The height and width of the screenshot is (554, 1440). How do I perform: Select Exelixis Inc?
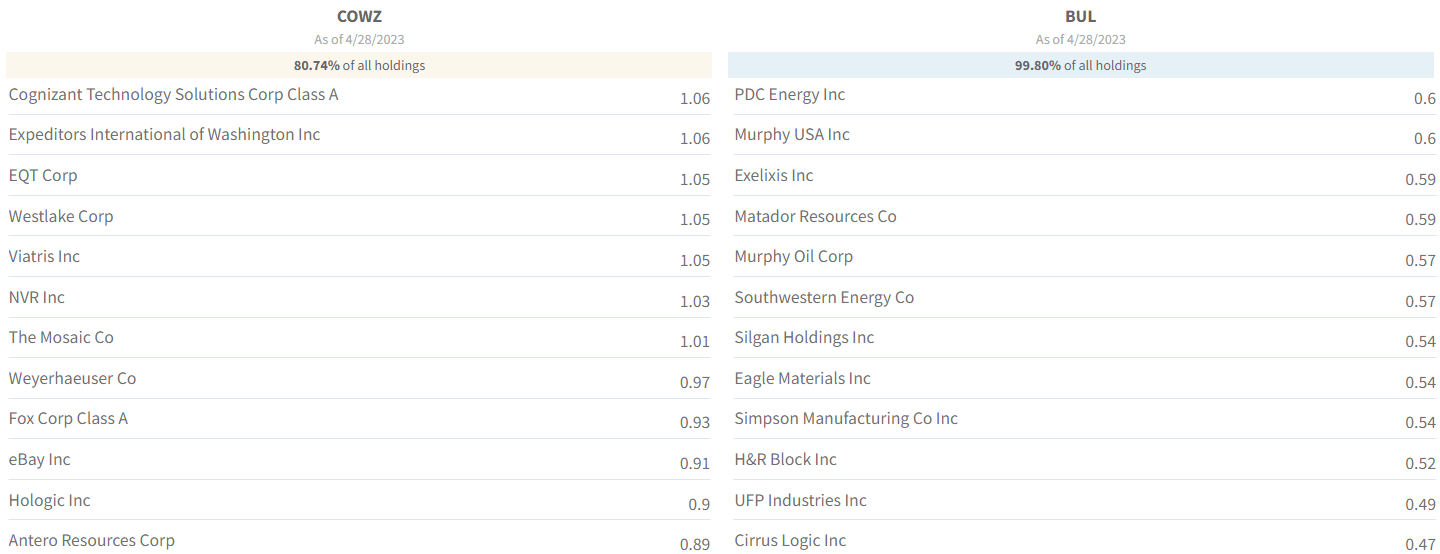point(774,175)
